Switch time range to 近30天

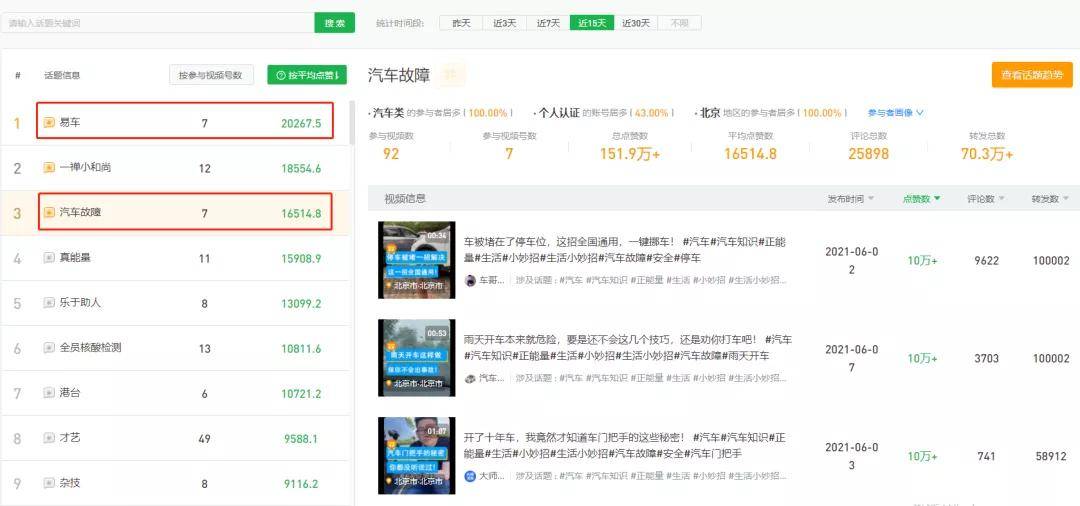tap(635, 23)
